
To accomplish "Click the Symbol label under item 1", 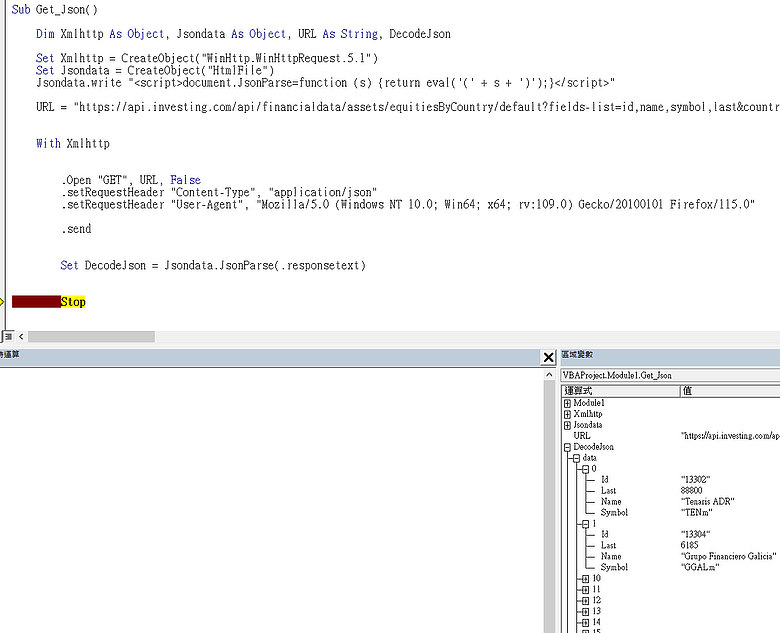I will tap(614, 567).
